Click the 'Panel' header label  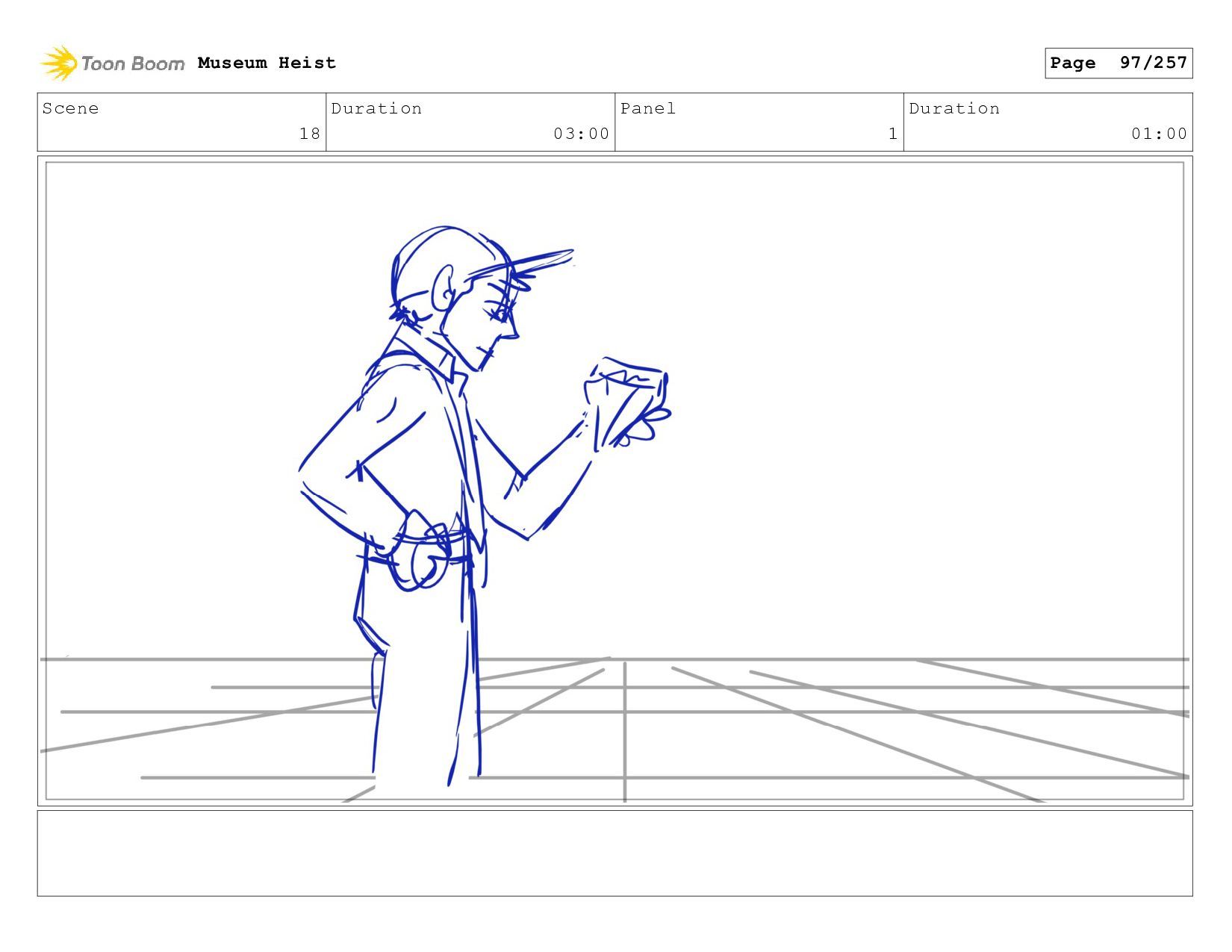(648, 108)
